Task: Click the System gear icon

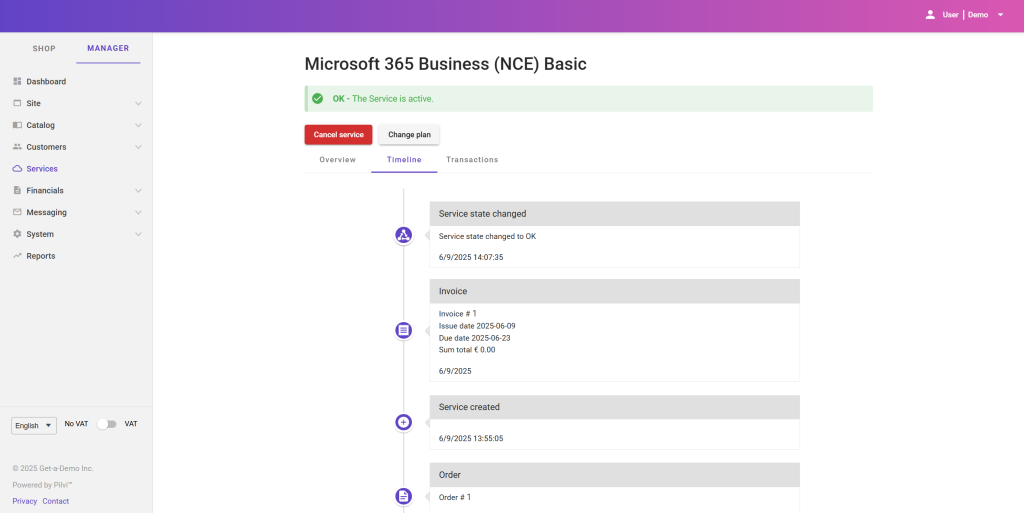Action: (17, 234)
